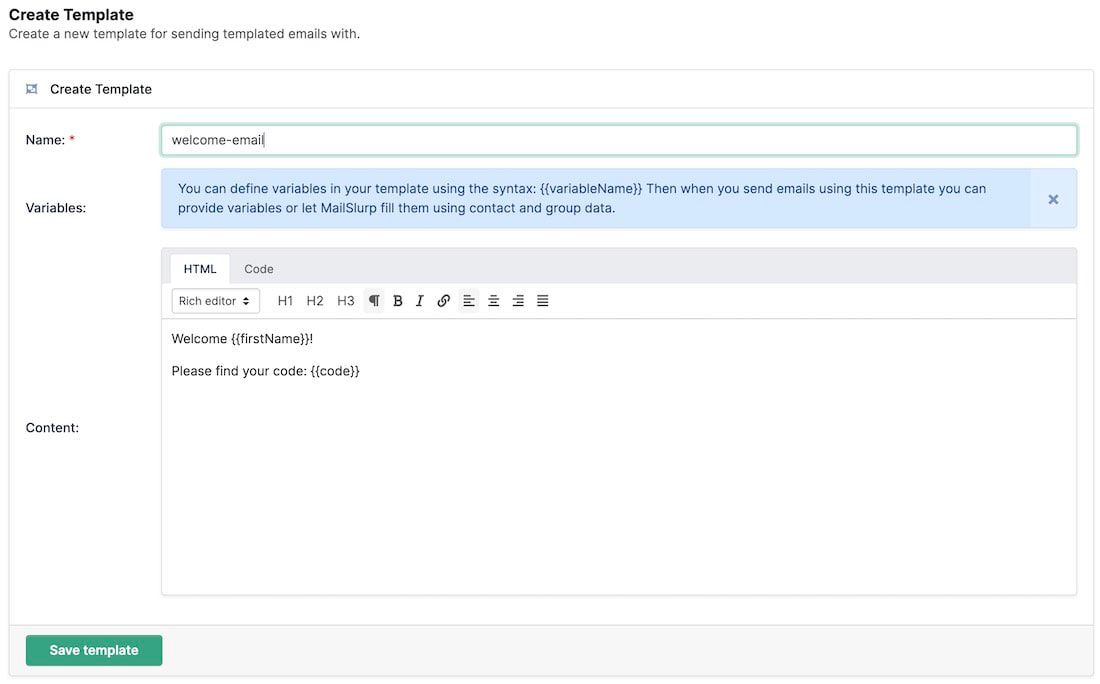Viewport: 1100px width, 684px height.
Task: Apply H3 heading style
Action: 345,301
